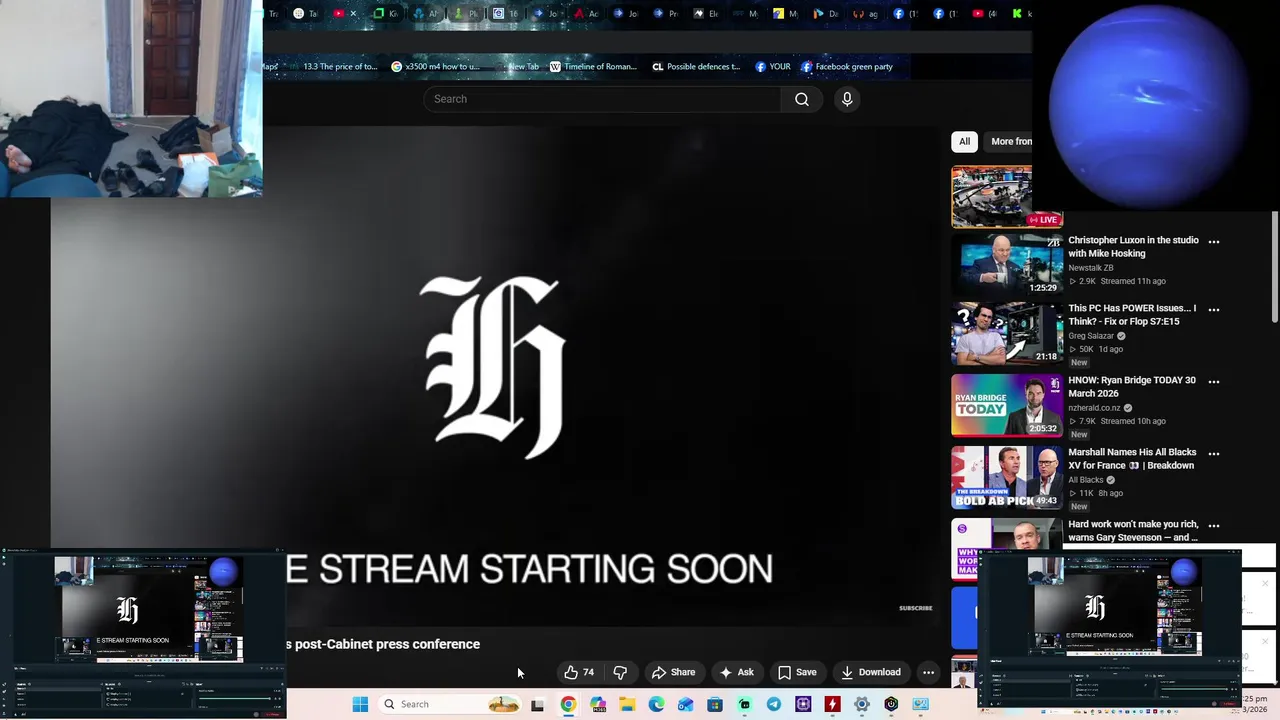Open Possible defences t... bookmark

pos(696,67)
